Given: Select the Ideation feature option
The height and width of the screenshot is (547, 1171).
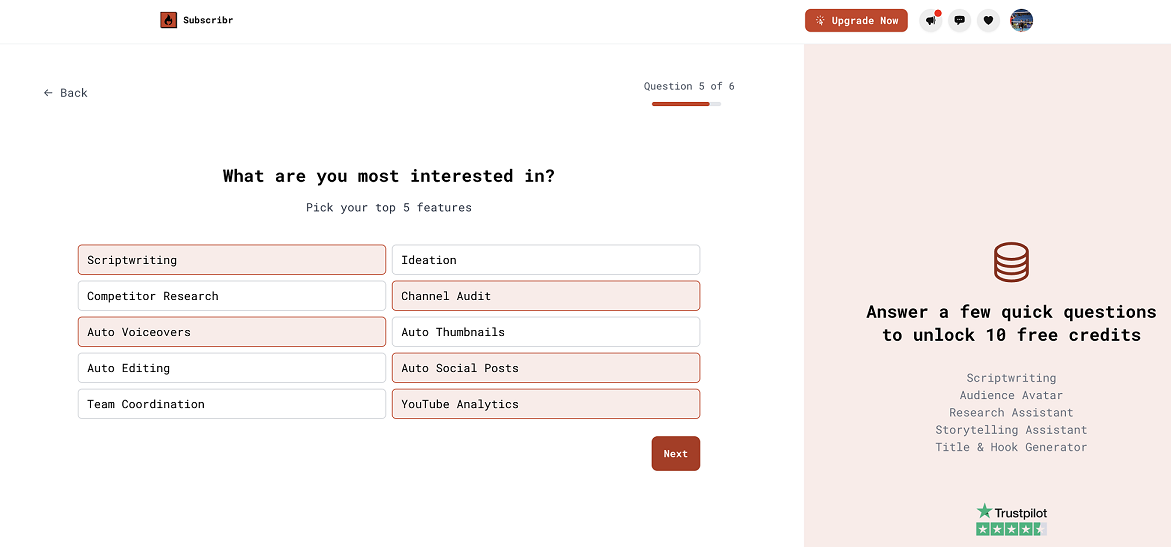Looking at the screenshot, I should (546, 260).
